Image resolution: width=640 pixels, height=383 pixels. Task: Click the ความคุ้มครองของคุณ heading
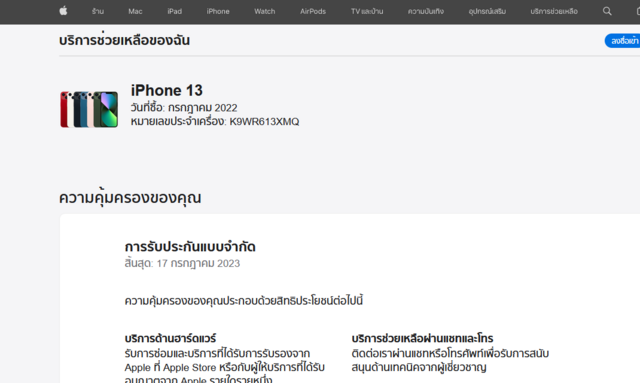(x=130, y=198)
